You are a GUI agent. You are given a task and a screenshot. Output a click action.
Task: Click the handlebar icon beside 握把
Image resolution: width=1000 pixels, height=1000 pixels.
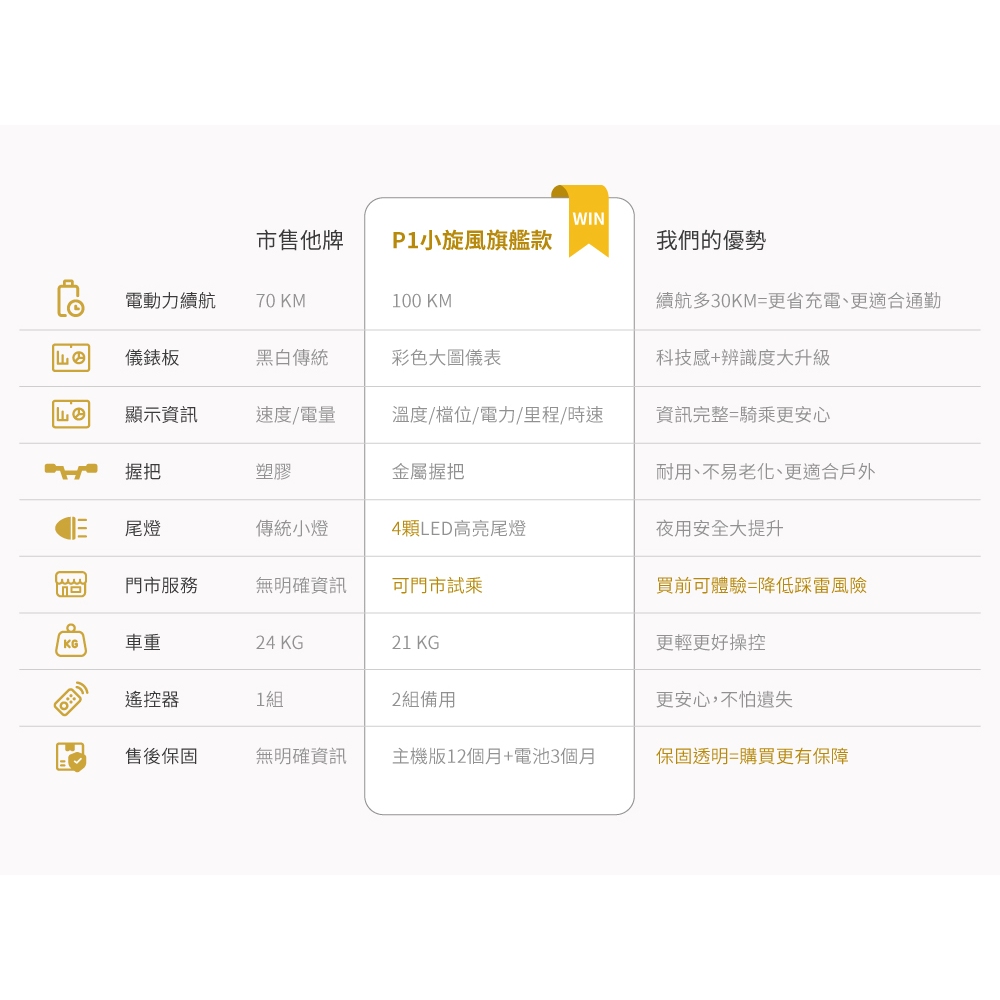point(71,471)
